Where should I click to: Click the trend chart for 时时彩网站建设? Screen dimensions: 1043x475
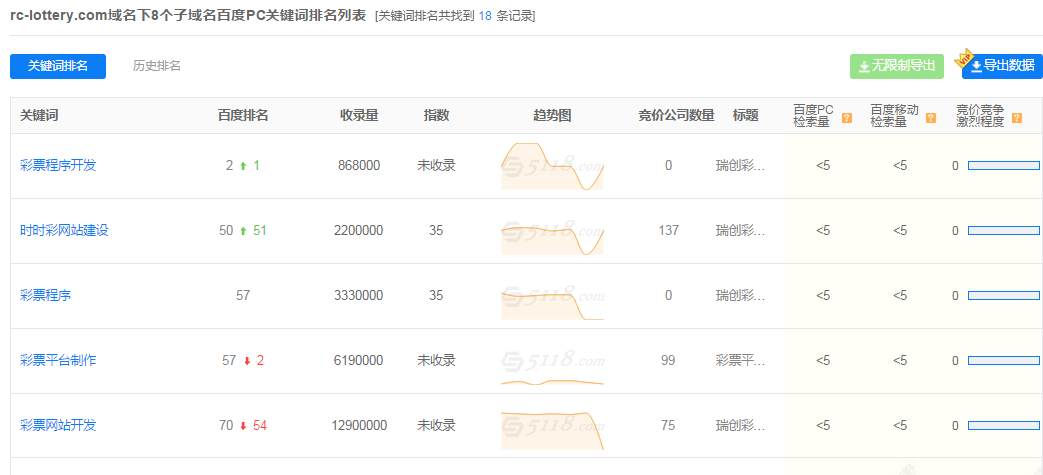coord(552,239)
